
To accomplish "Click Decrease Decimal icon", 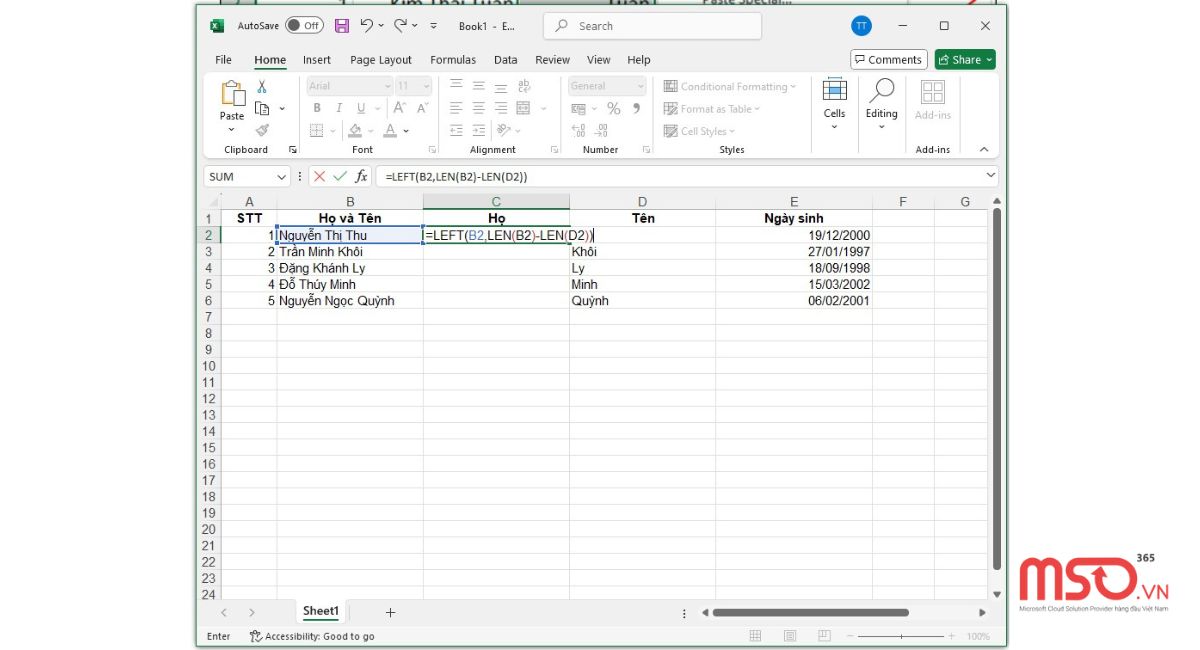I will [601, 130].
